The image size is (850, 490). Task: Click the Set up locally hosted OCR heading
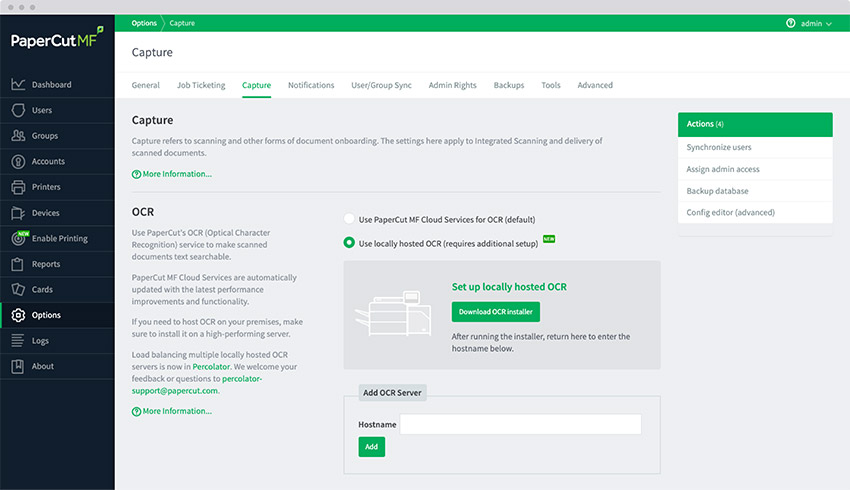pos(509,287)
